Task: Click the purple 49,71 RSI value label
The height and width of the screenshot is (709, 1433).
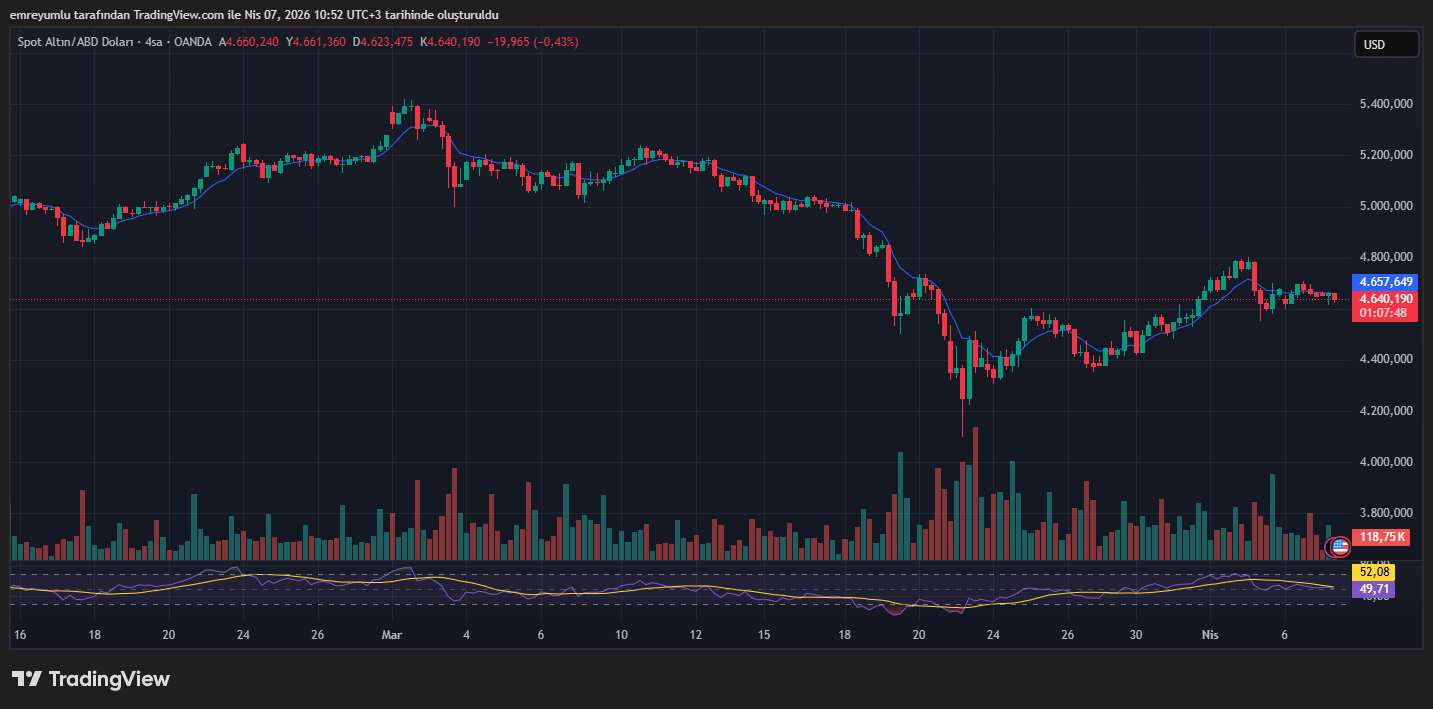Action: pyautogui.click(x=1372, y=589)
